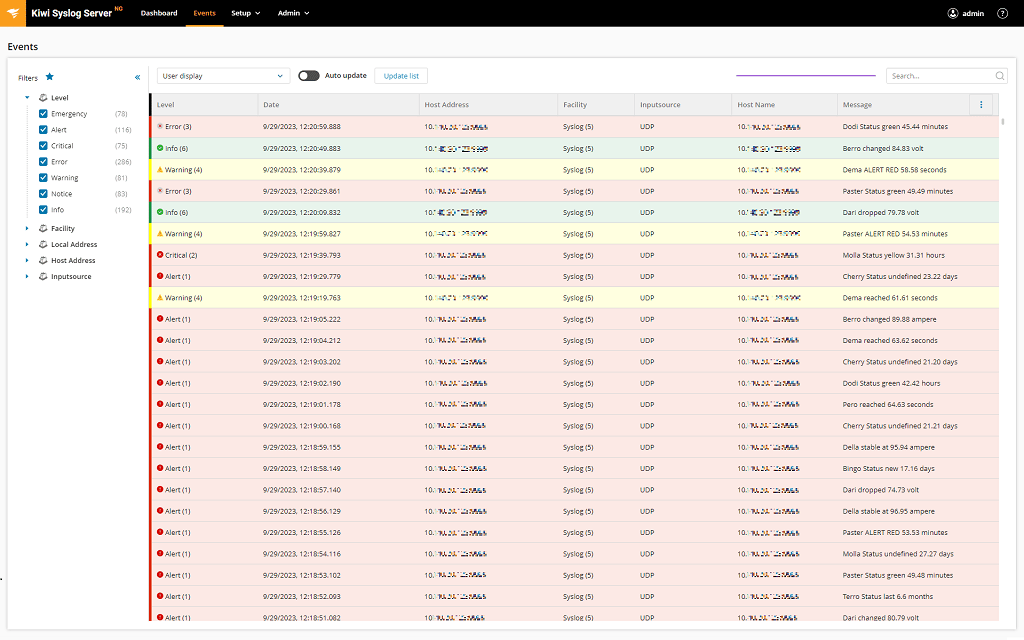This screenshot has height=640, width=1024.
Task: Open the Admin menu
Action: coord(292,13)
